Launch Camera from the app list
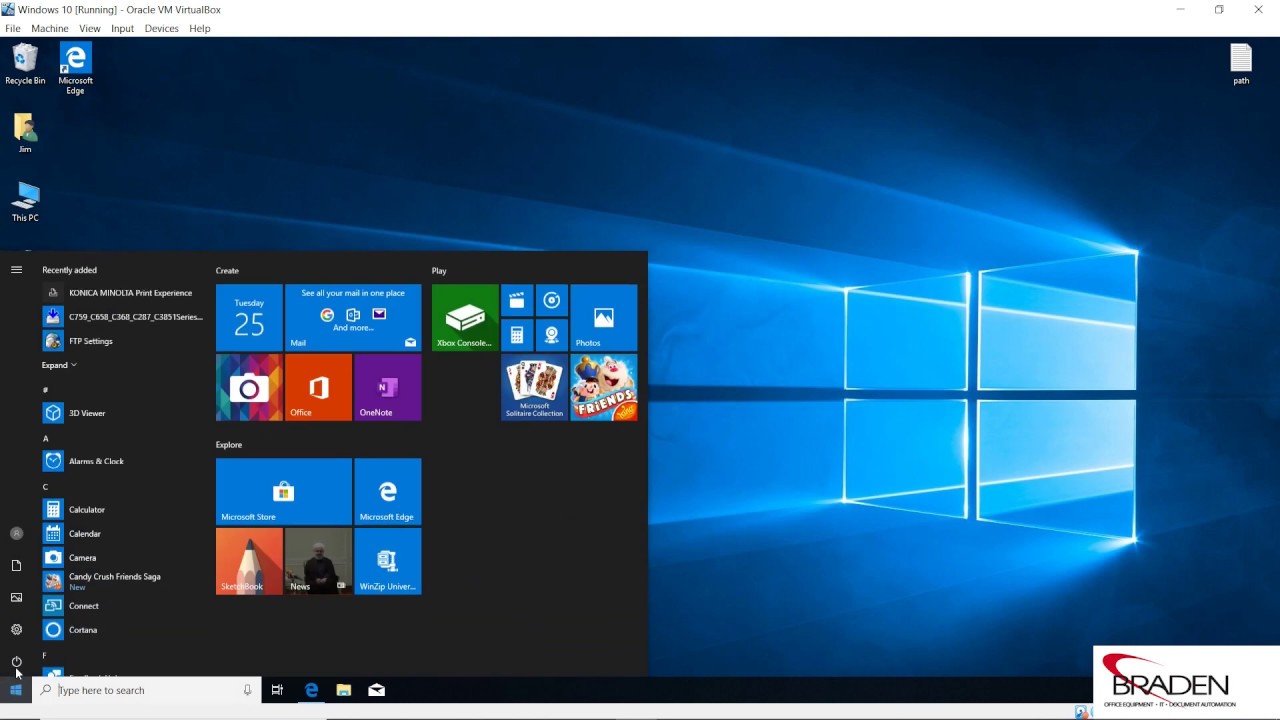This screenshot has width=1280, height=720. pos(120,558)
